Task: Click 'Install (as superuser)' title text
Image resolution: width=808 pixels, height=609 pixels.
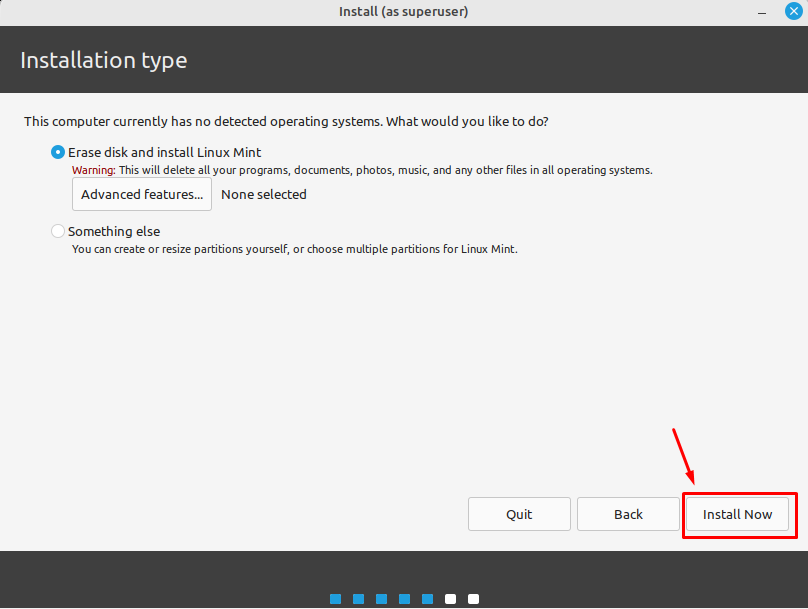Action: coord(403,11)
